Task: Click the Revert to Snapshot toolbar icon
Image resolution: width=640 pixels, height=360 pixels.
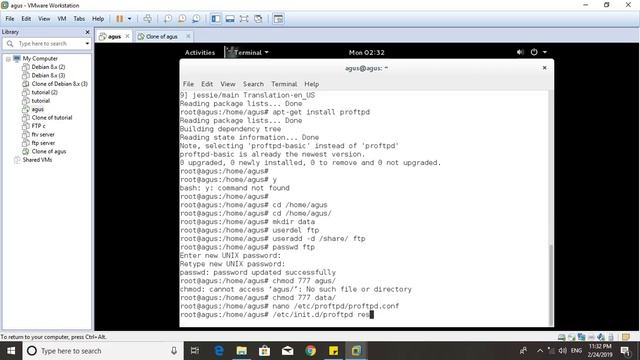Action: pyautogui.click(x=182, y=19)
